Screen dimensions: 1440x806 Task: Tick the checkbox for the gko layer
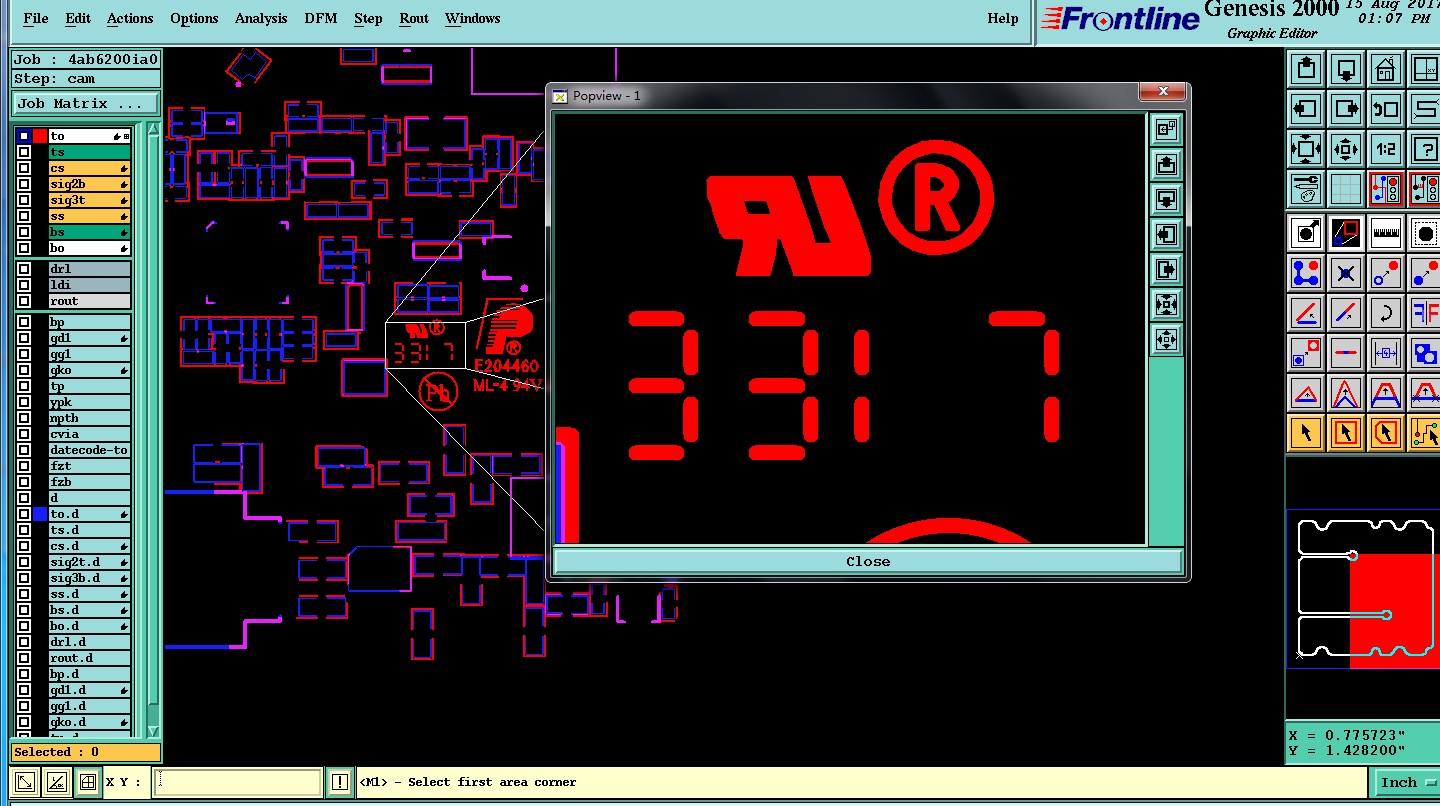(x=24, y=370)
